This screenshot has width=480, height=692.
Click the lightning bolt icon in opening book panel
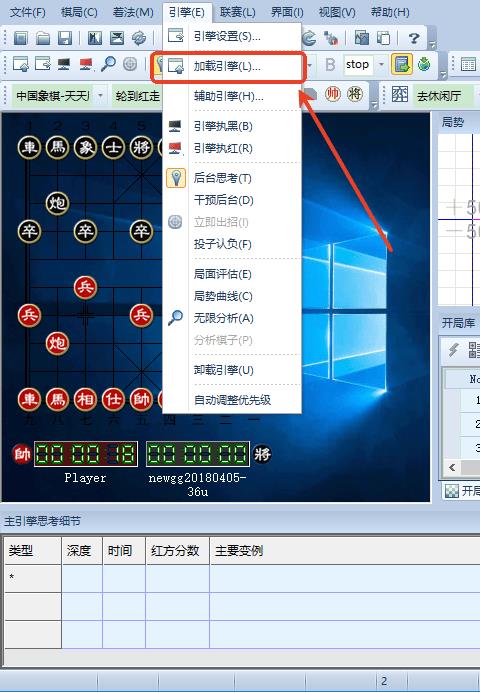(454, 350)
